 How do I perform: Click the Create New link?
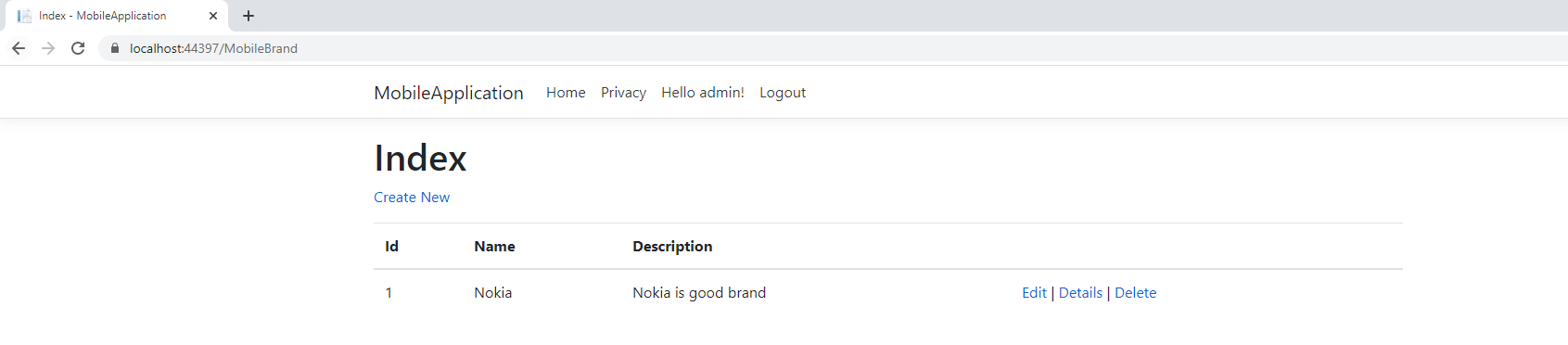pyautogui.click(x=412, y=198)
